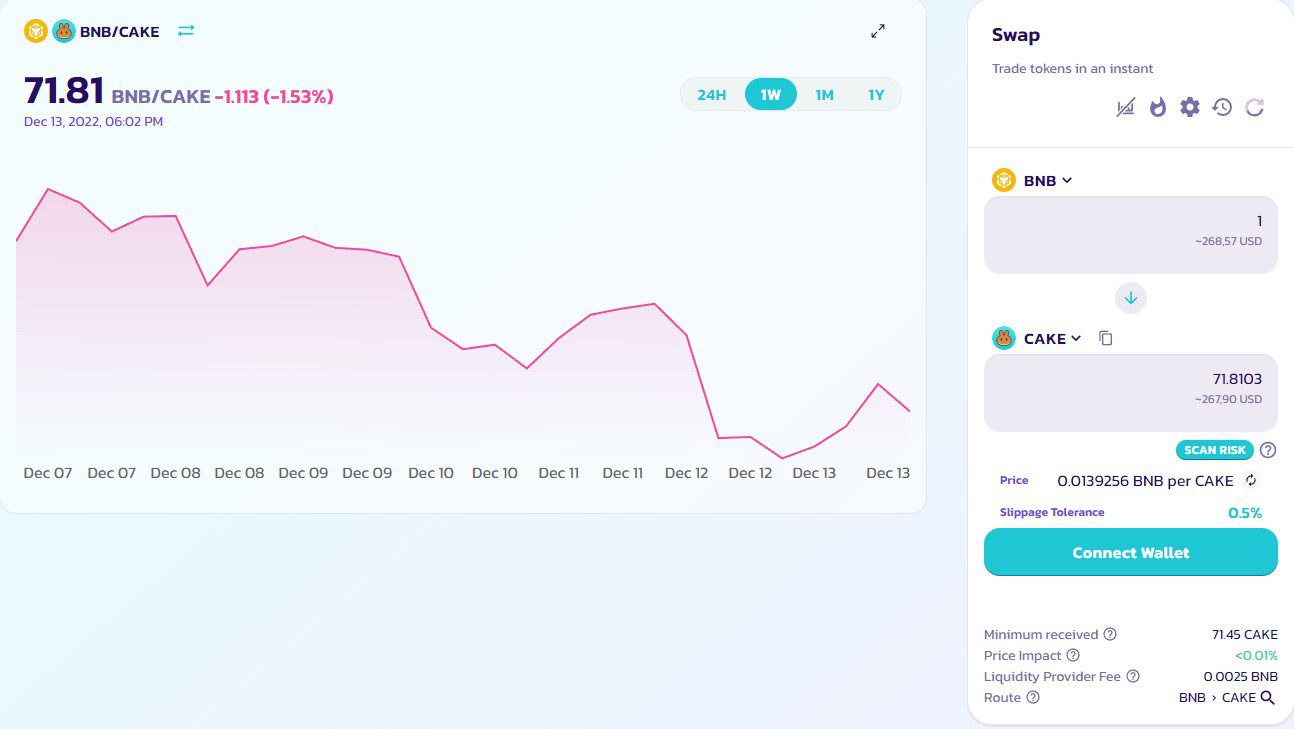1294x729 pixels.
Task: Click the Trade tokens in an instant subtitle
Action: pyautogui.click(x=1073, y=69)
